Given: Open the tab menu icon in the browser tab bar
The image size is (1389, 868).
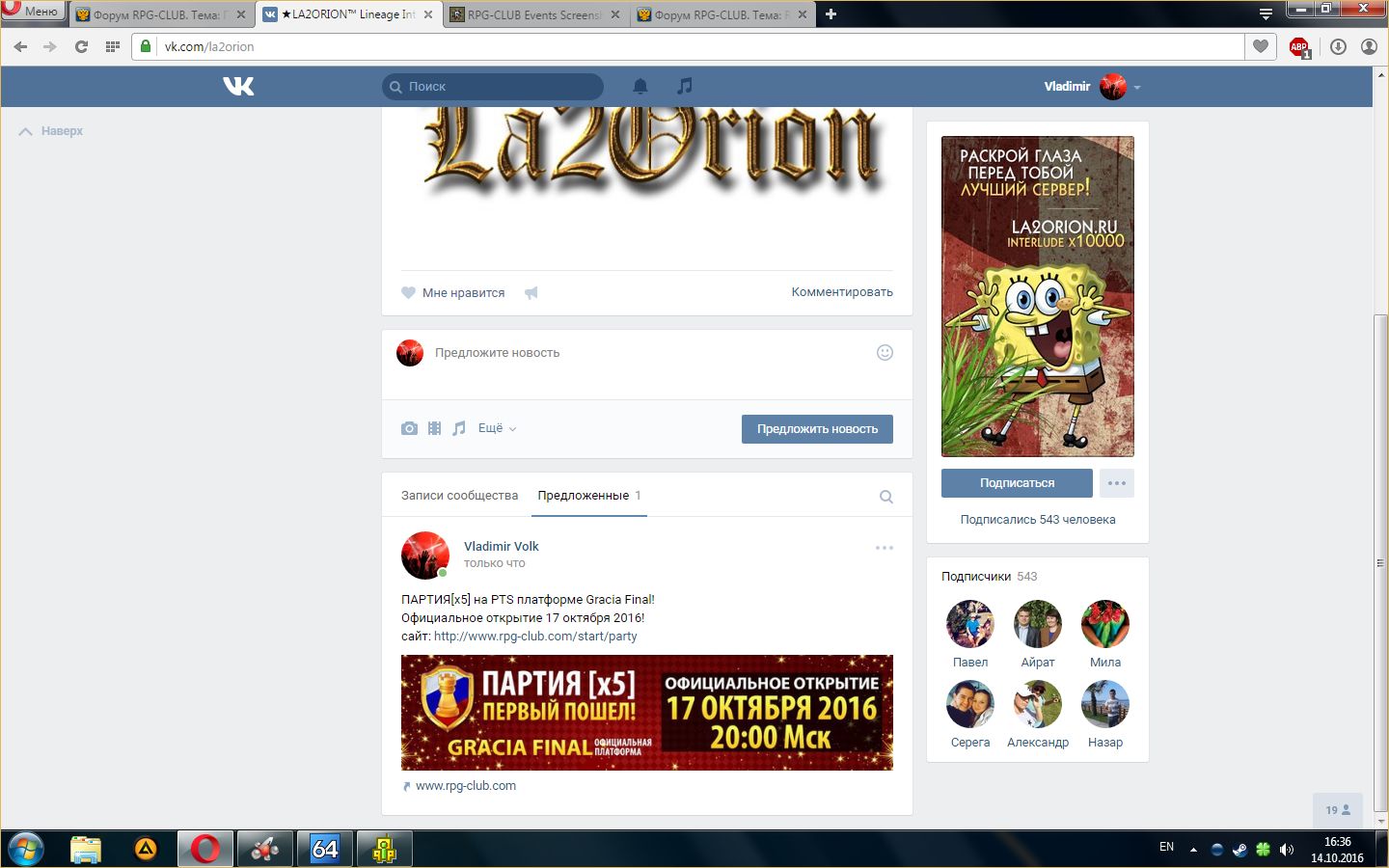Looking at the screenshot, I should (x=1266, y=14).
